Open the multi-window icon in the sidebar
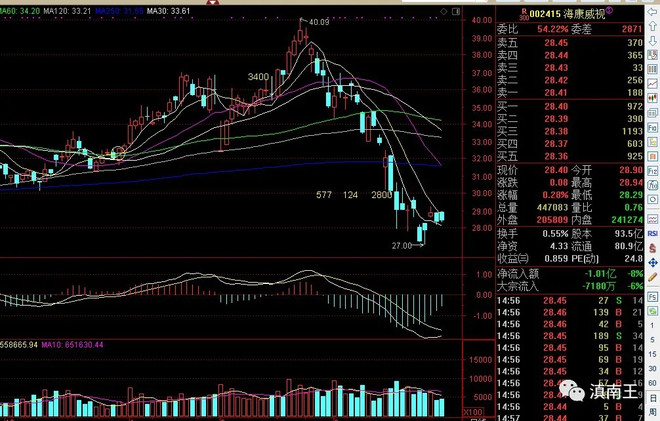 tap(652, 112)
